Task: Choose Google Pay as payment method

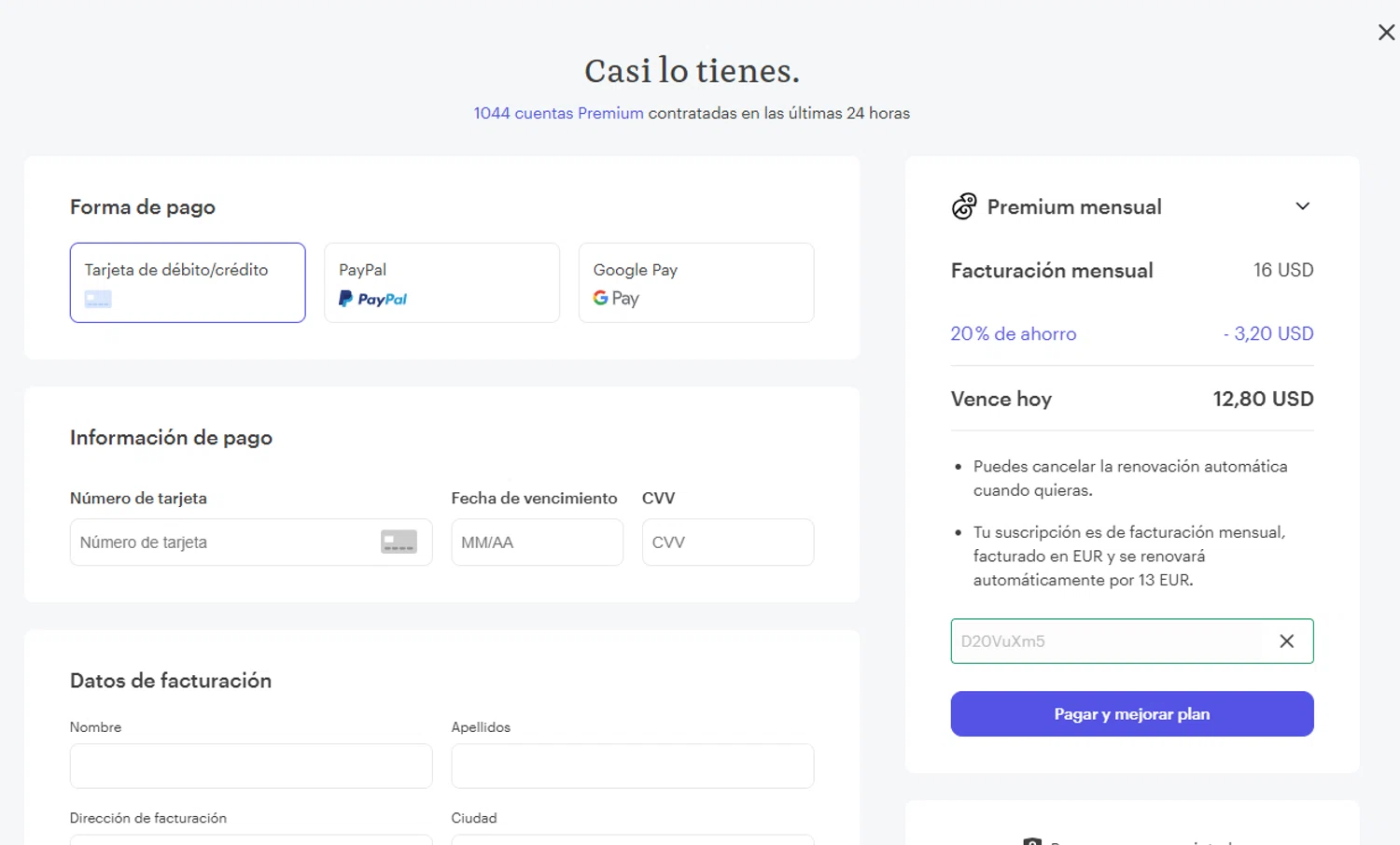Action: click(x=696, y=282)
